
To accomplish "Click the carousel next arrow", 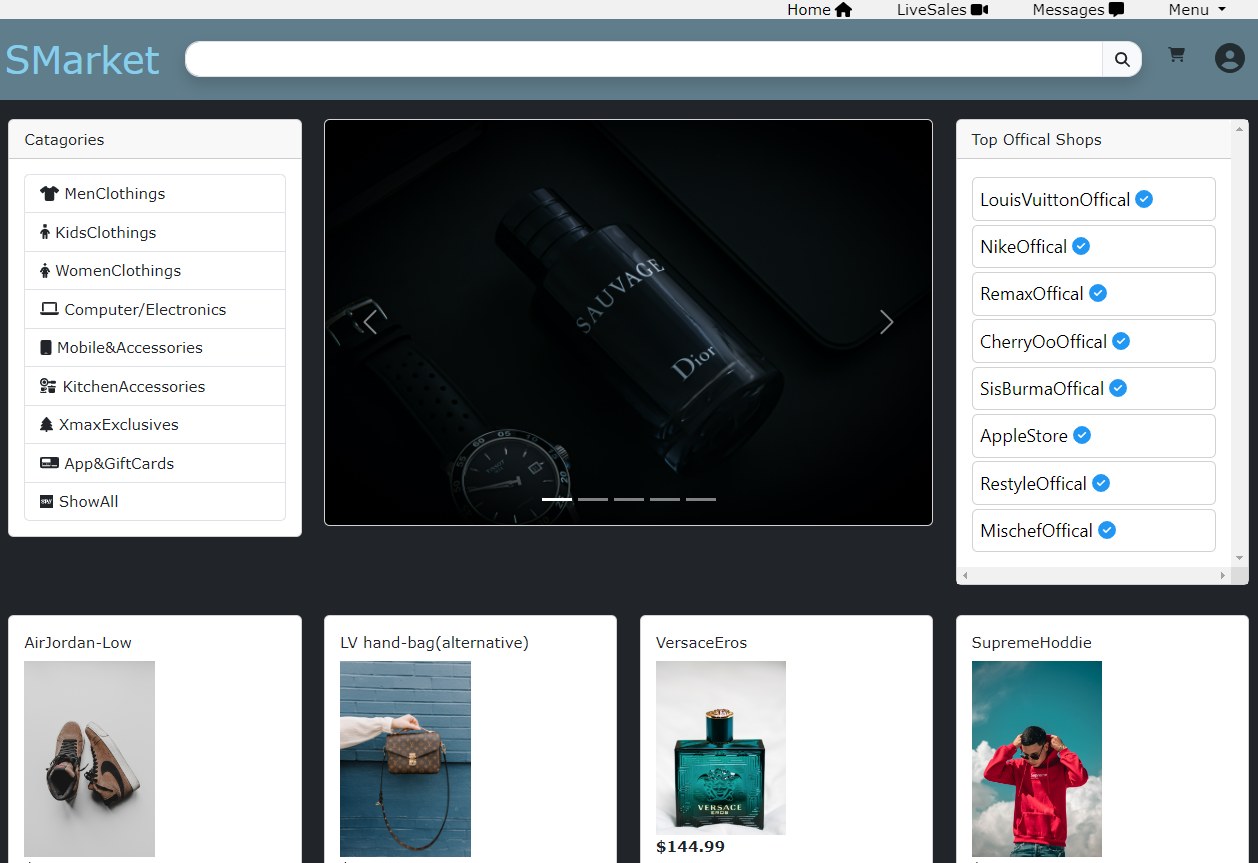I will click(886, 322).
